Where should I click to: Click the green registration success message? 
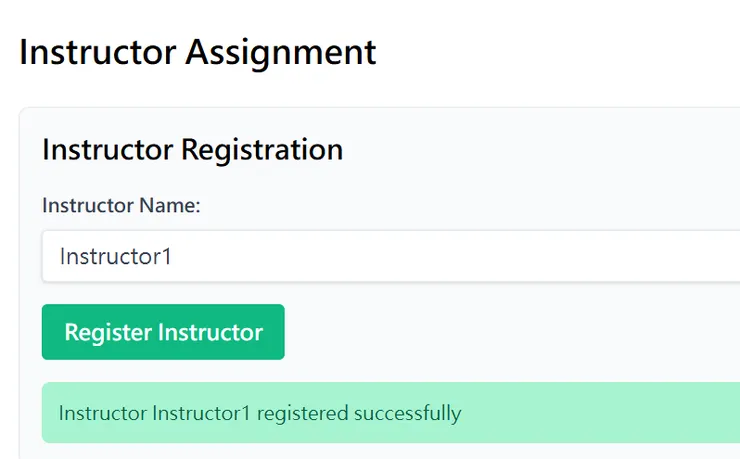tap(390, 412)
